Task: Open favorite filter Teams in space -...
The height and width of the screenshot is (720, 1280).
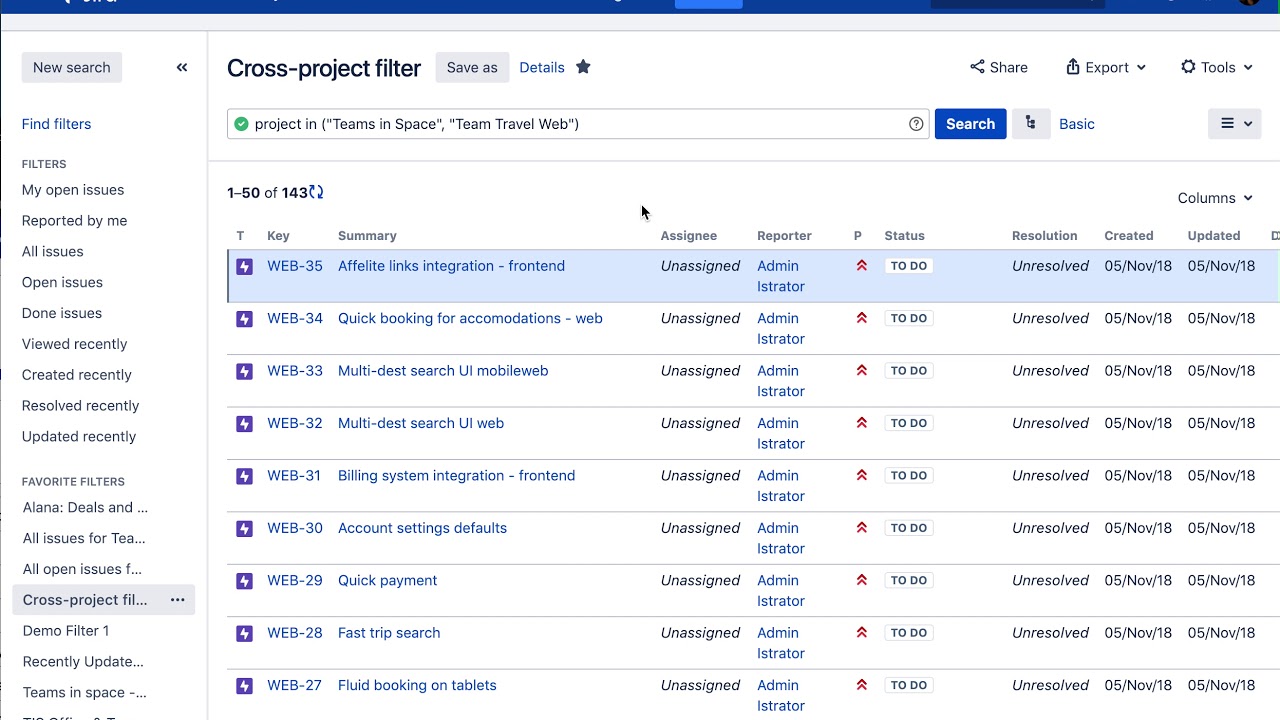Action: click(x=84, y=693)
